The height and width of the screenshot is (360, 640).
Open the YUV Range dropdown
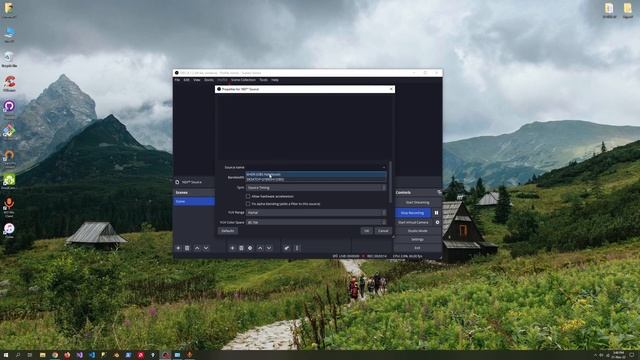(x=316, y=213)
